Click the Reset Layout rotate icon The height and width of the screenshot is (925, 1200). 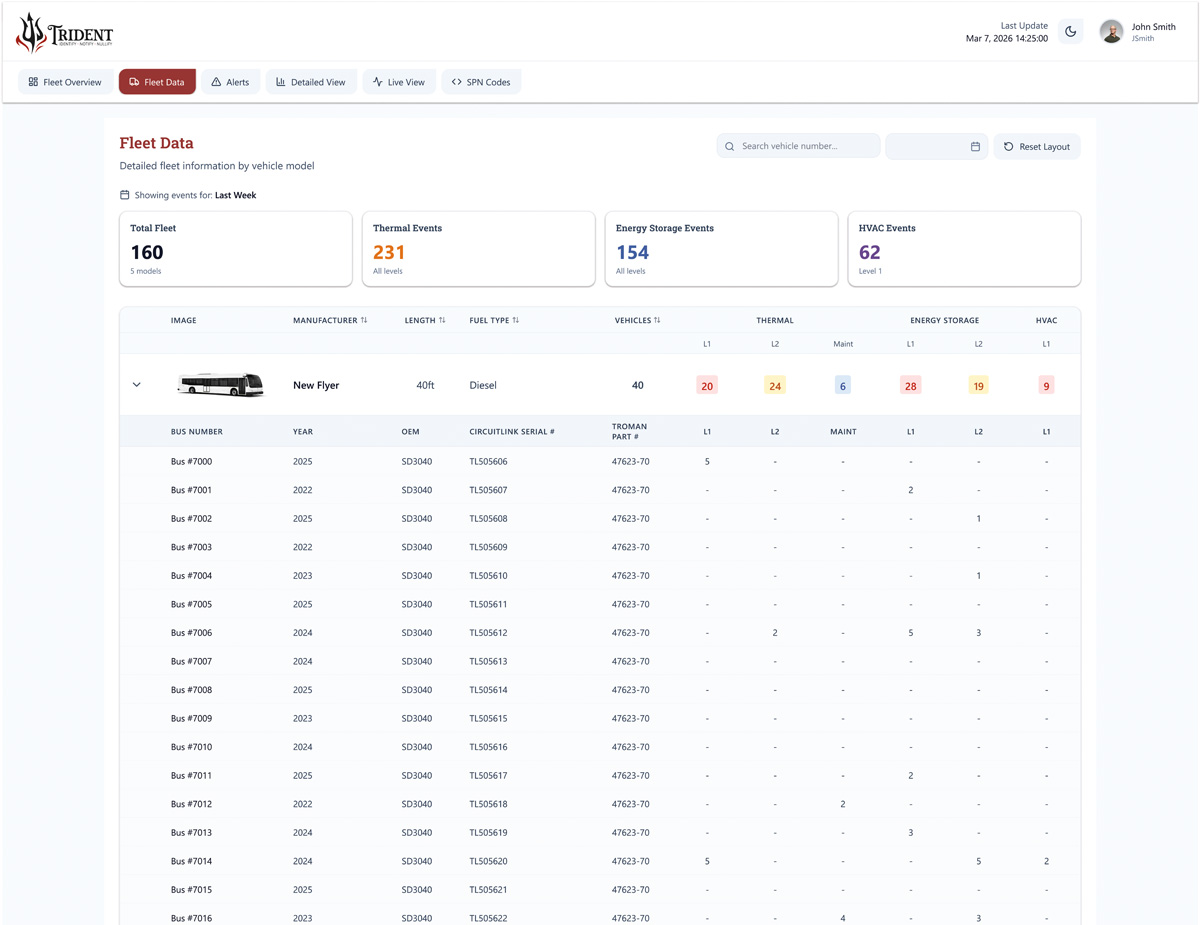click(1007, 146)
